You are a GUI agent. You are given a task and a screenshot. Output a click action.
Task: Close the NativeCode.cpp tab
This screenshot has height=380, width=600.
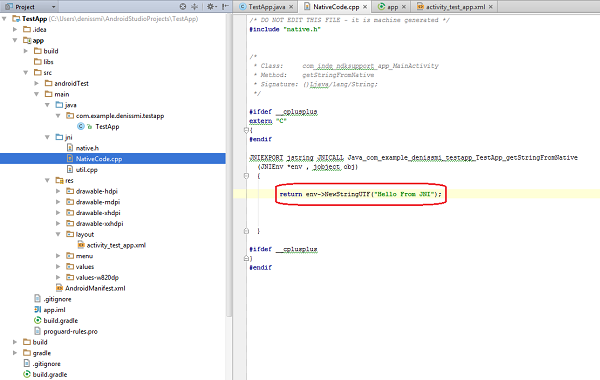(x=365, y=7)
